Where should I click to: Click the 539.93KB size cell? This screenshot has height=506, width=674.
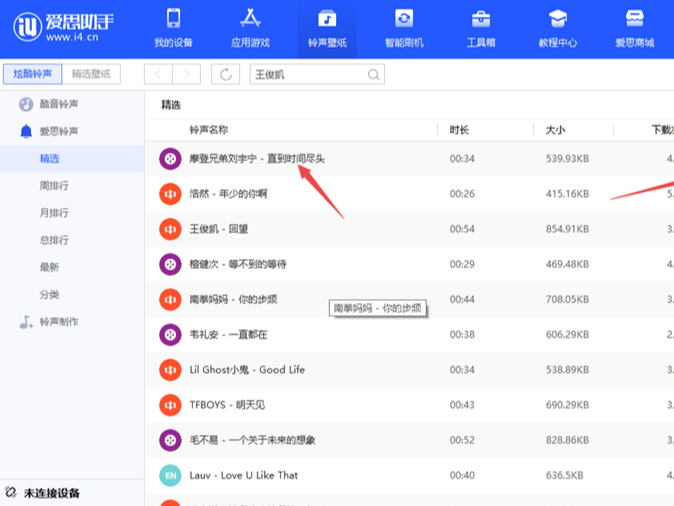(567, 159)
